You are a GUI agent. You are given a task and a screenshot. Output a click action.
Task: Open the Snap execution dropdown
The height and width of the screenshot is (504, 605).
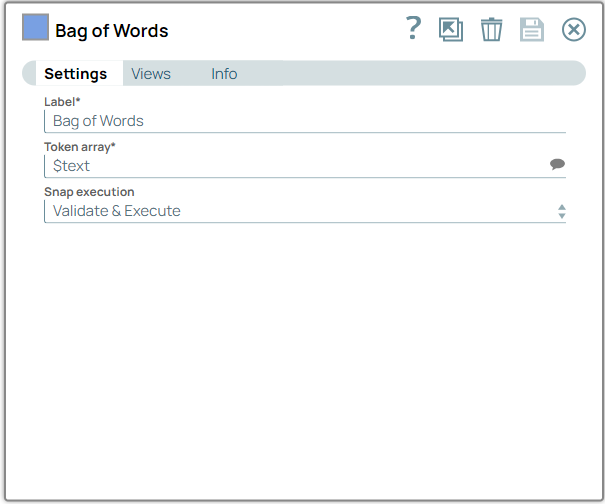point(305,211)
